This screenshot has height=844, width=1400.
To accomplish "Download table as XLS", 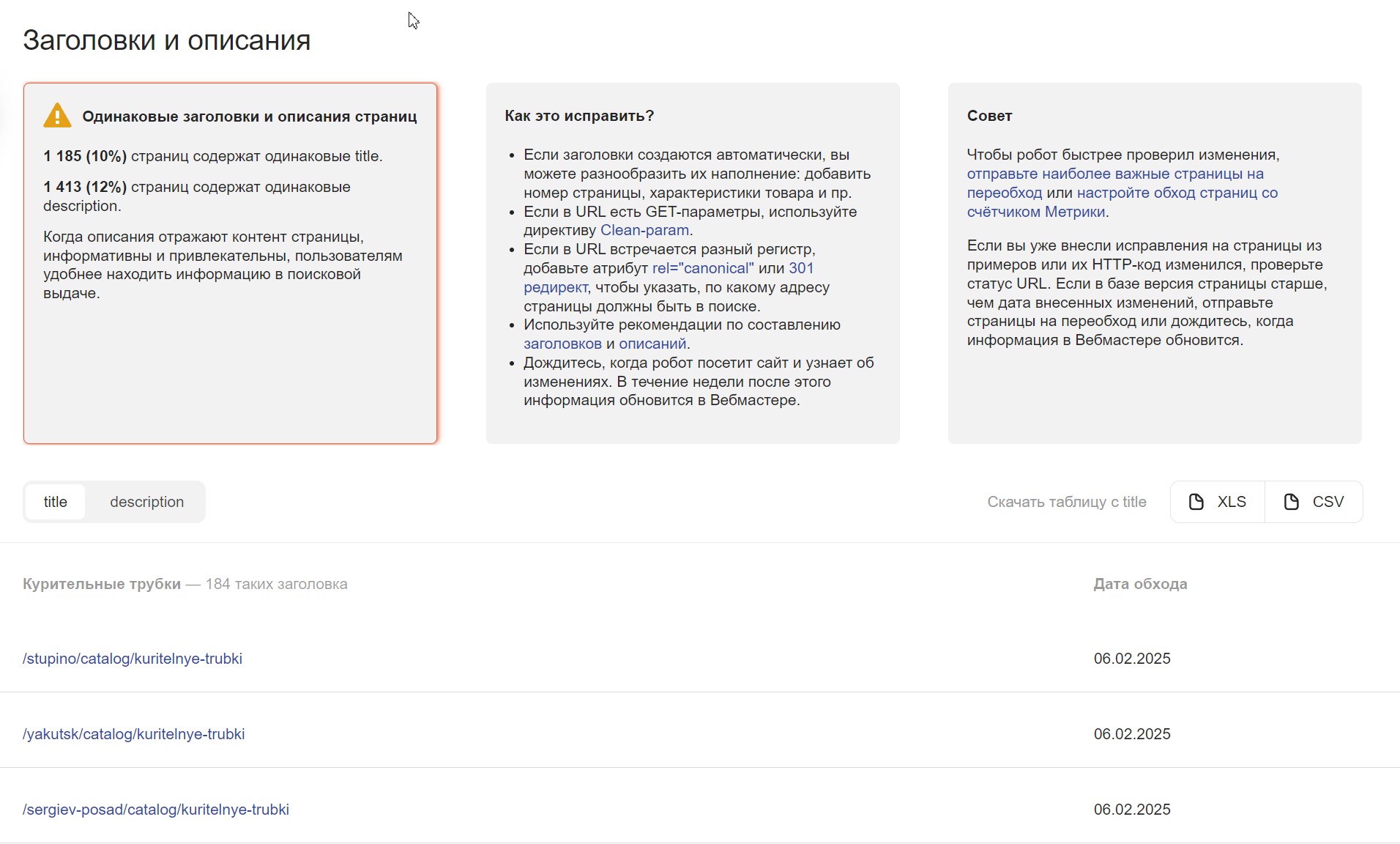I will pos(1218,502).
